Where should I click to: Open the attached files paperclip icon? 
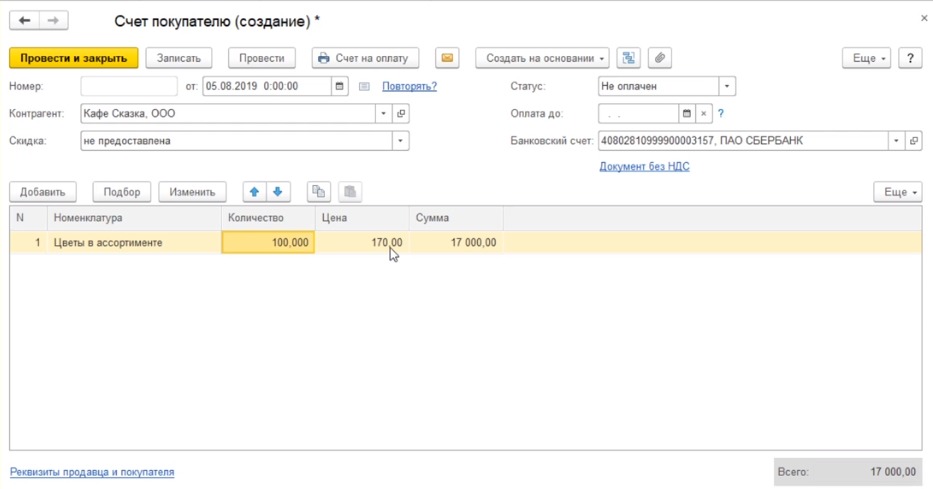click(658, 58)
